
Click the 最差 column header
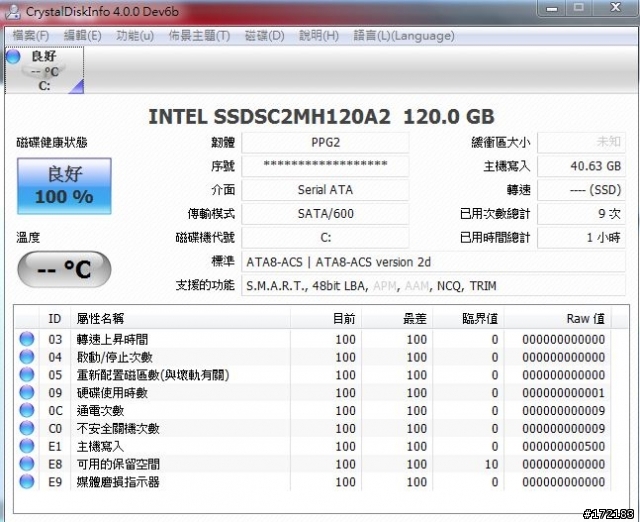point(397,319)
